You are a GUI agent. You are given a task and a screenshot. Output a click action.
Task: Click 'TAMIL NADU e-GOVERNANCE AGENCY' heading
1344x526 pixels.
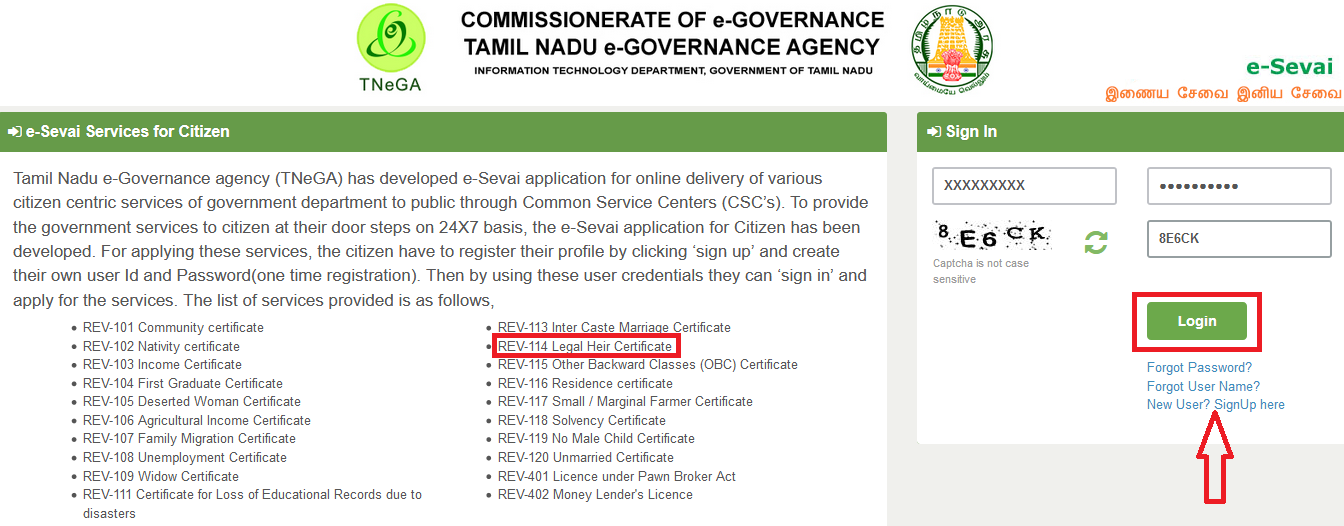point(672,47)
